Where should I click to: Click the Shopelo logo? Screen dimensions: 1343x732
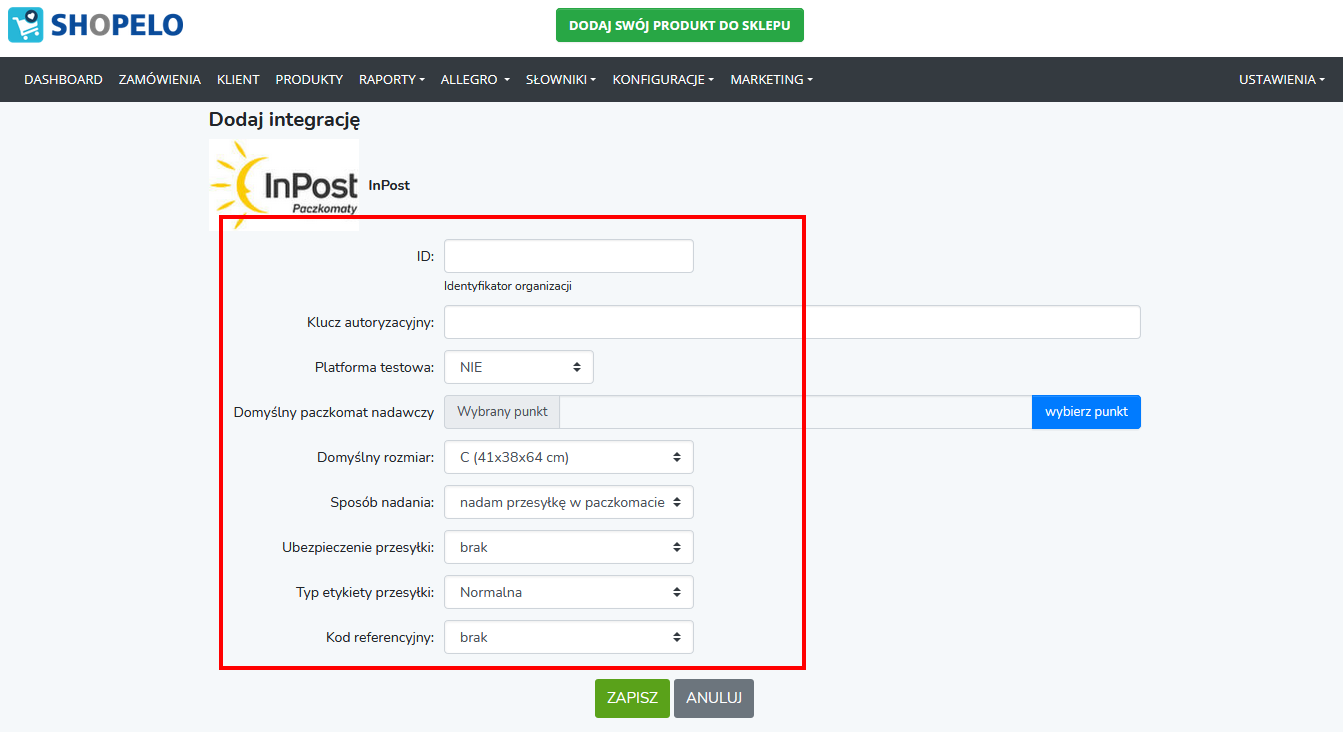pyautogui.click(x=96, y=24)
